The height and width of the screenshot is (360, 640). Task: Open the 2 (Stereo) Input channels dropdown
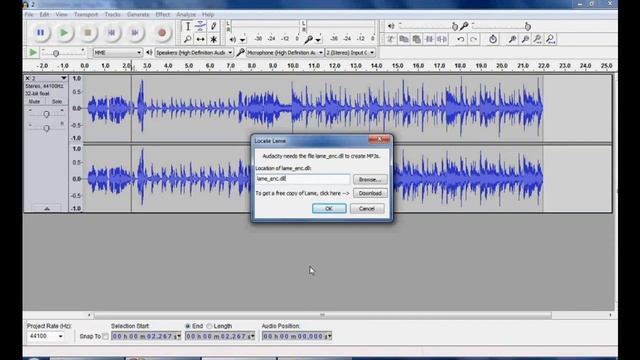(x=350, y=53)
